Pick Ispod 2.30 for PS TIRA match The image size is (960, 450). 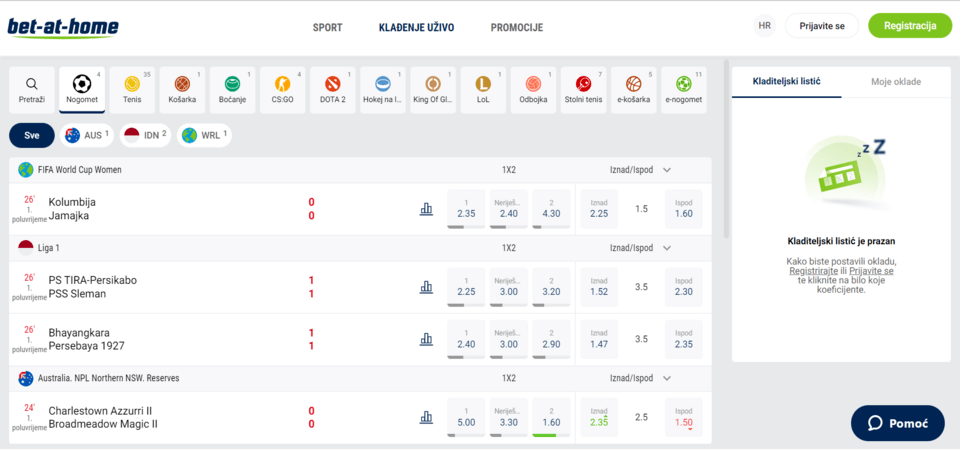tap(684, 287)
